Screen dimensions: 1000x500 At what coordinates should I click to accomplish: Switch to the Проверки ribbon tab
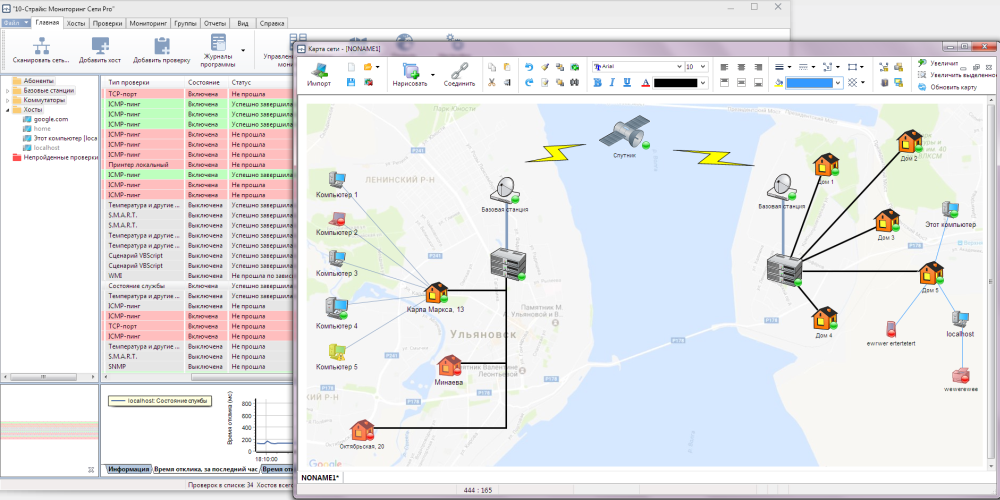point(107,23)
